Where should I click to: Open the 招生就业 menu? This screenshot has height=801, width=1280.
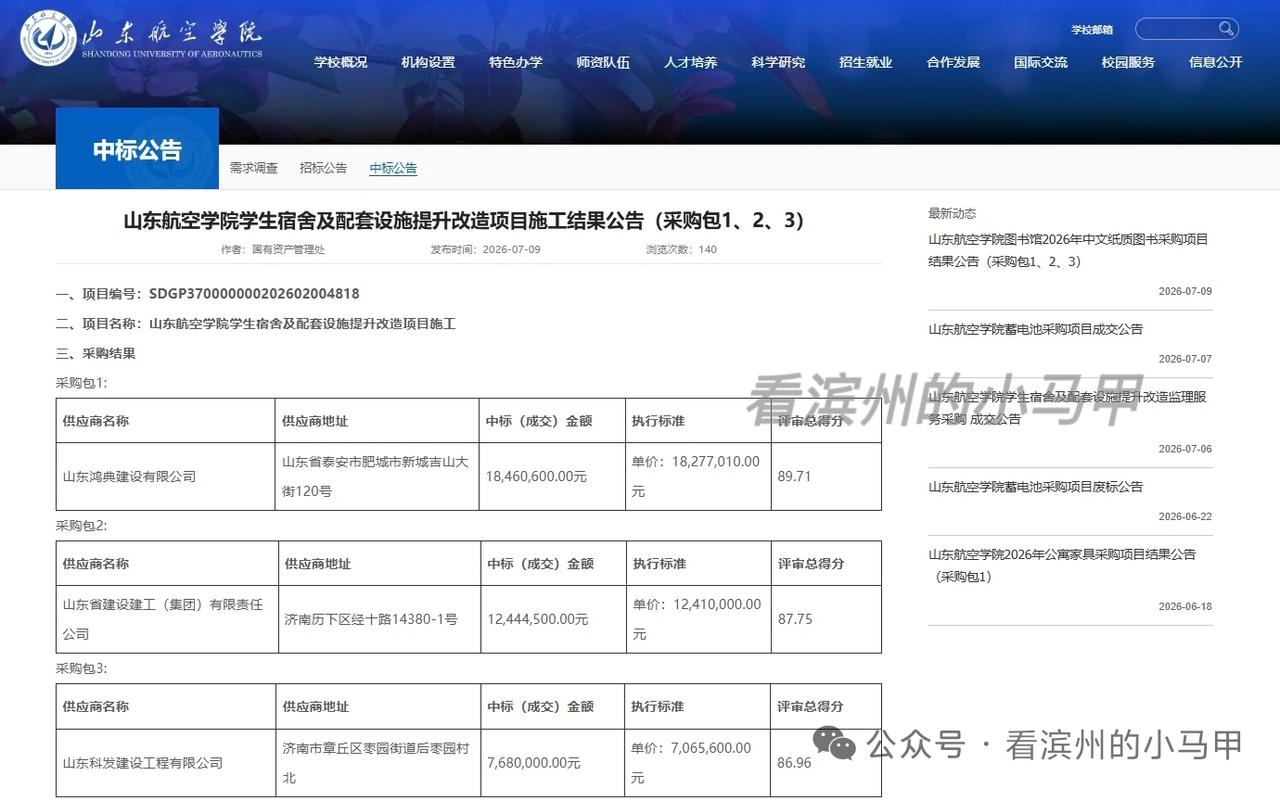[x=866, y=62]
